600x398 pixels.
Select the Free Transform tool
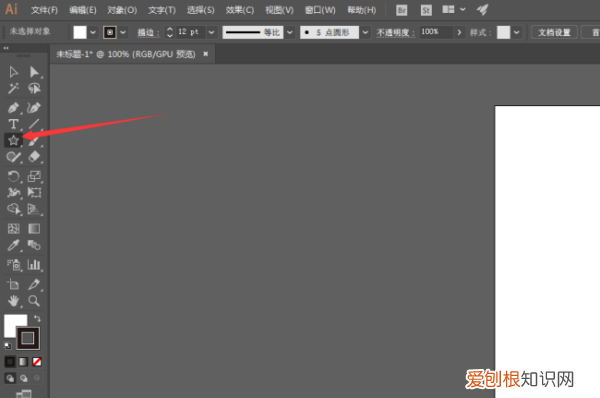[34, 192]
